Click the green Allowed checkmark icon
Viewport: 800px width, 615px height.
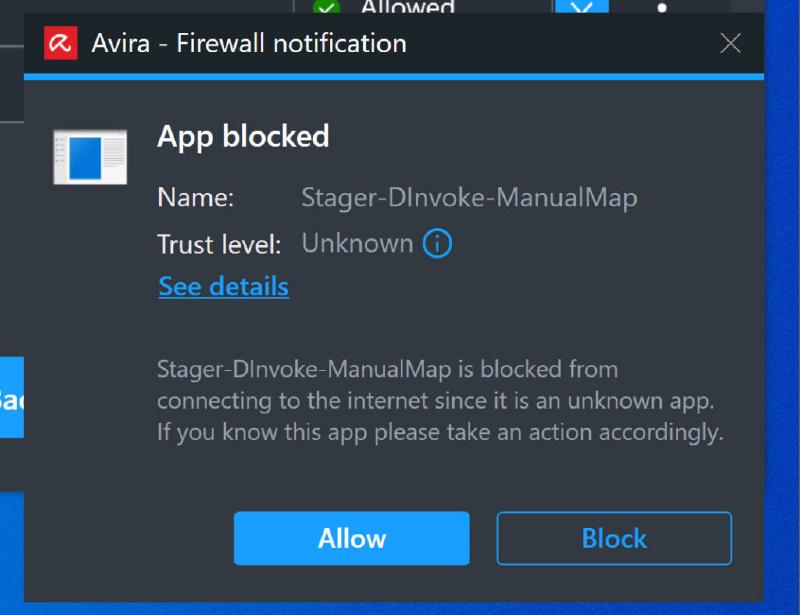(327, 7)
